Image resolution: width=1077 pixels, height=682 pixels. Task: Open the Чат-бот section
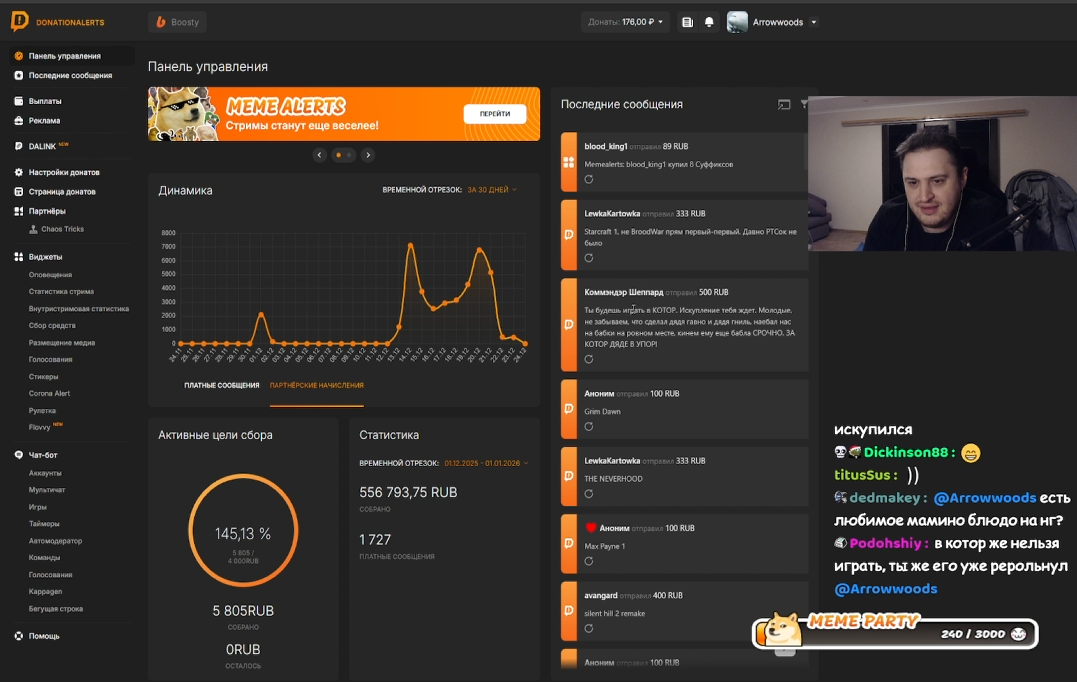point(43,455)
